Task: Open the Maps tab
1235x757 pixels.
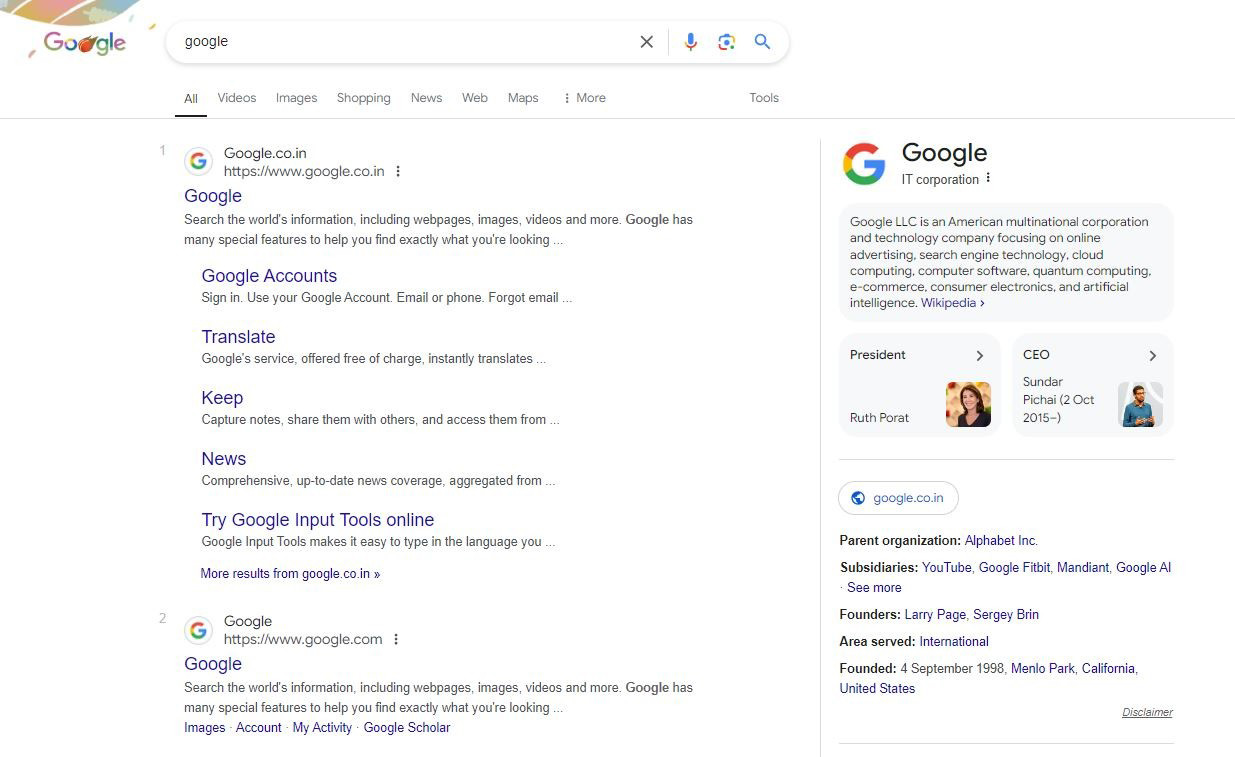Action: point(522,97)
